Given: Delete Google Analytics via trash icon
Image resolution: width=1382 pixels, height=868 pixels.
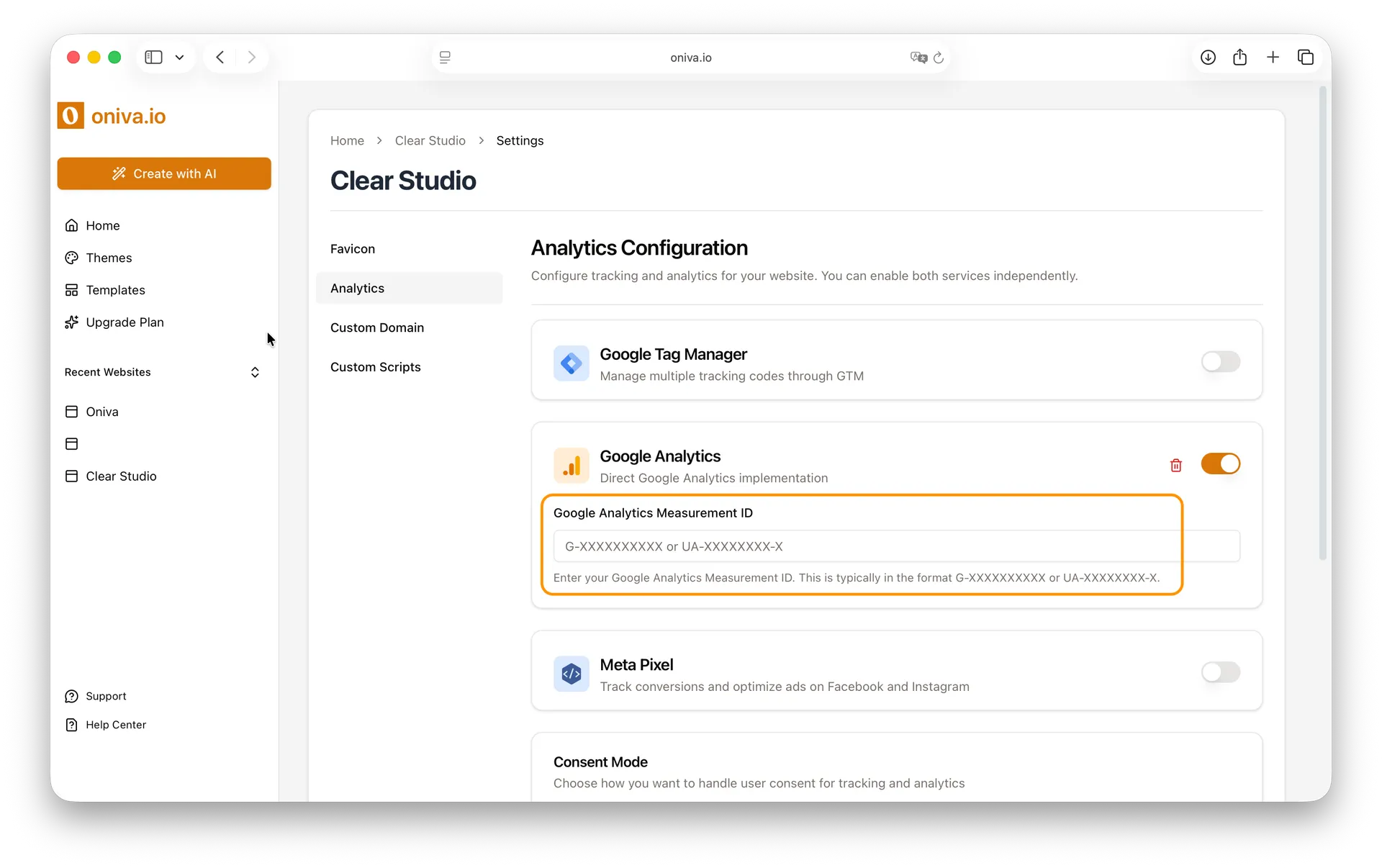Looking at the screenshot, I should [x=1175, y=465].
